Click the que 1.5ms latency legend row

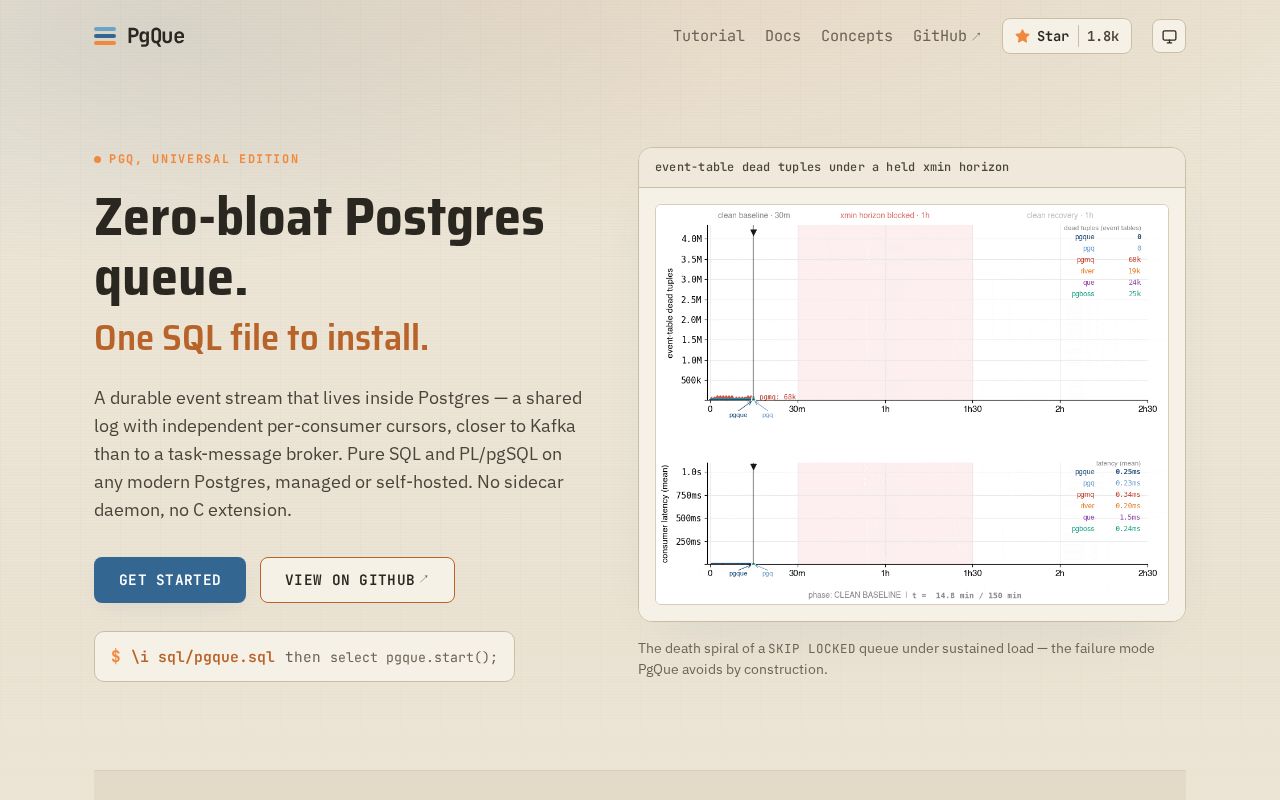pos(1112,518)
